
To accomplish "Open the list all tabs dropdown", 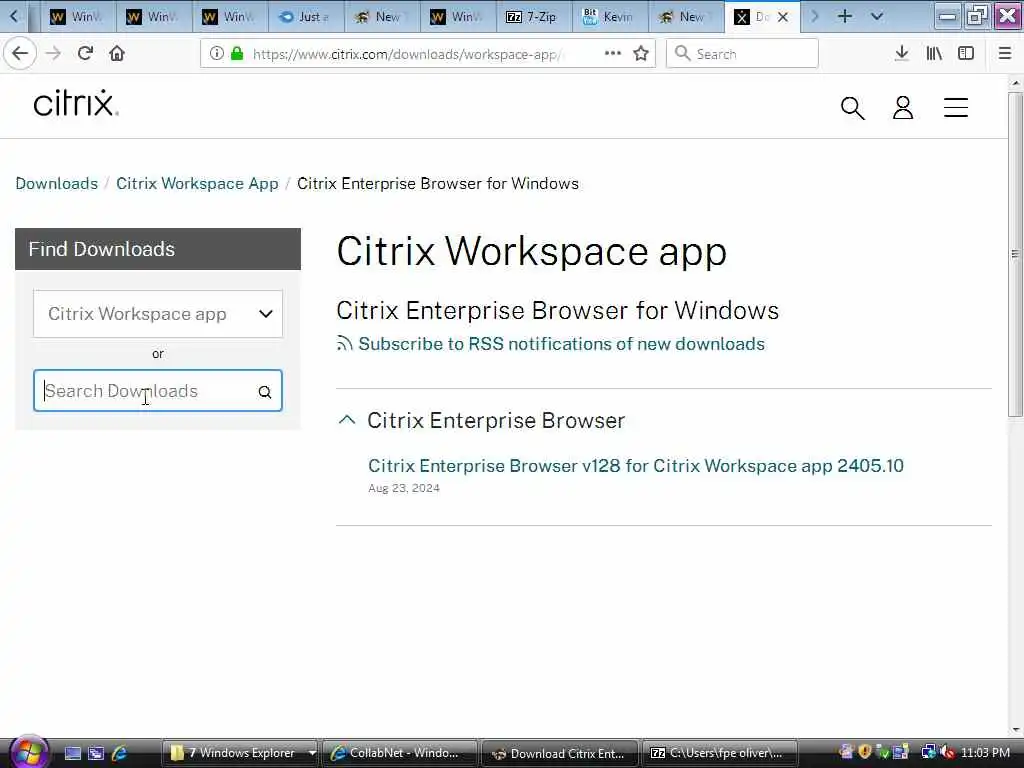I will pyautogui.click(x=876, y=16).
